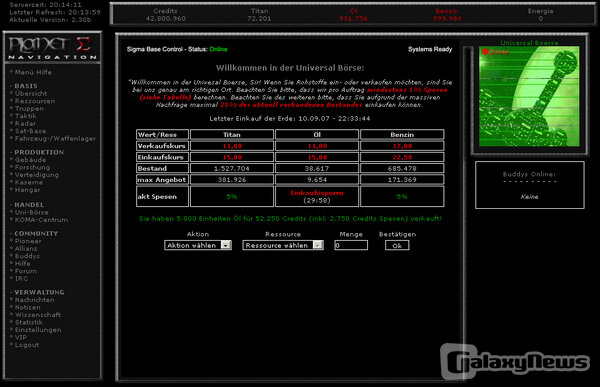Click the Benzin column header
This screenshot has height=387, width=600.
point(402,134)
